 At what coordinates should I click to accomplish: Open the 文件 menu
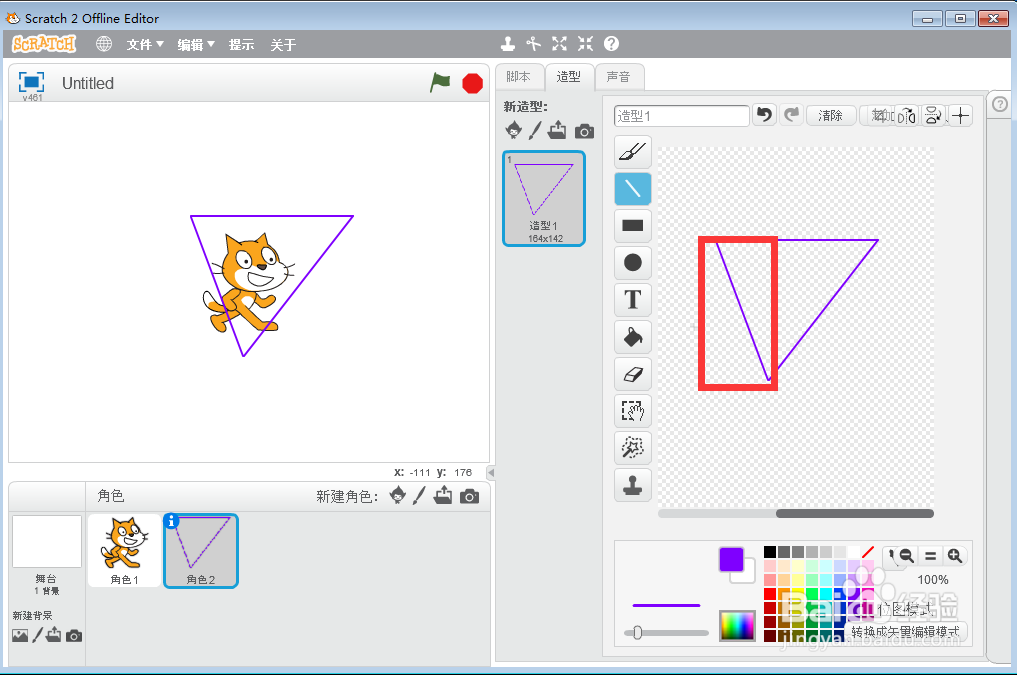(x=145, y=45)
